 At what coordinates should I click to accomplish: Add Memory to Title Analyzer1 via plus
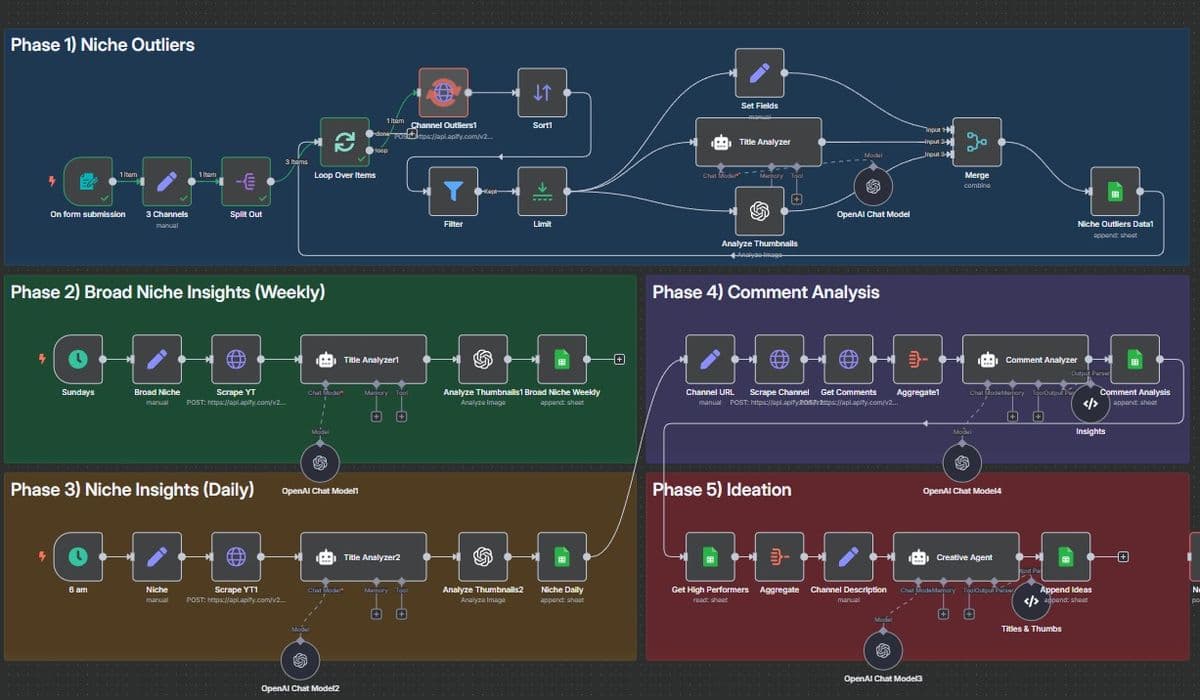tap(376, 416)
